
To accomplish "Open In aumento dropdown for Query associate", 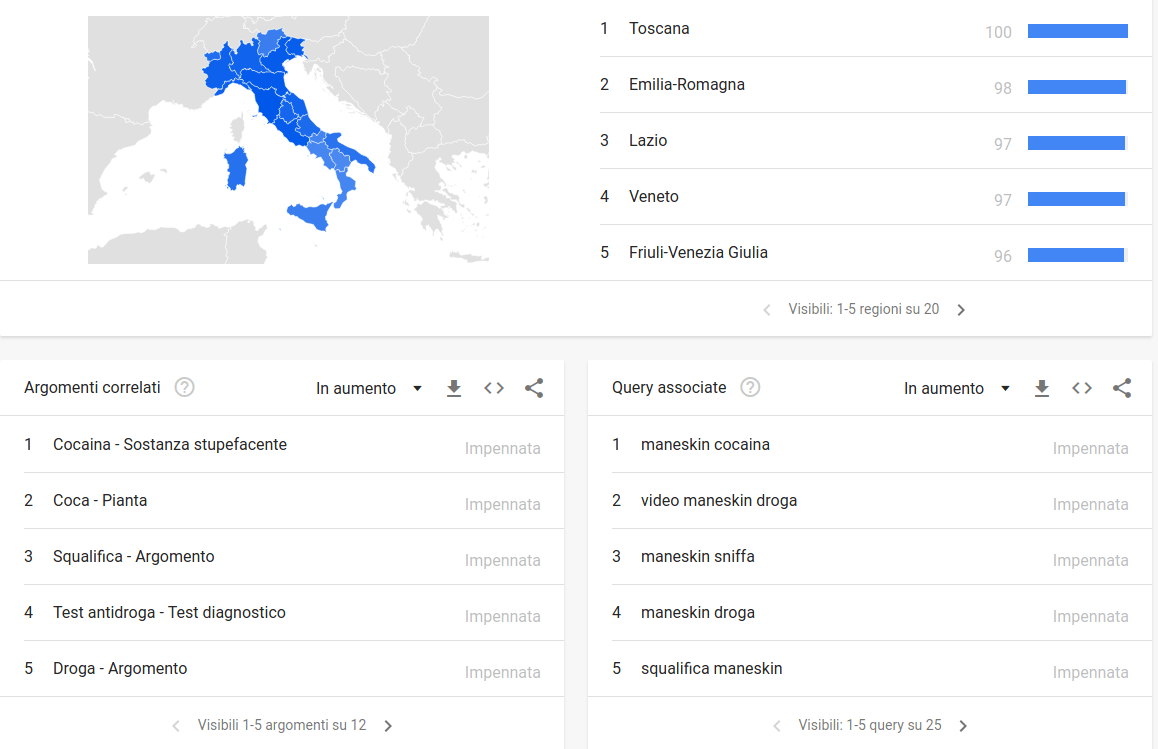I will pyautogui.click(x=957, y=389).
